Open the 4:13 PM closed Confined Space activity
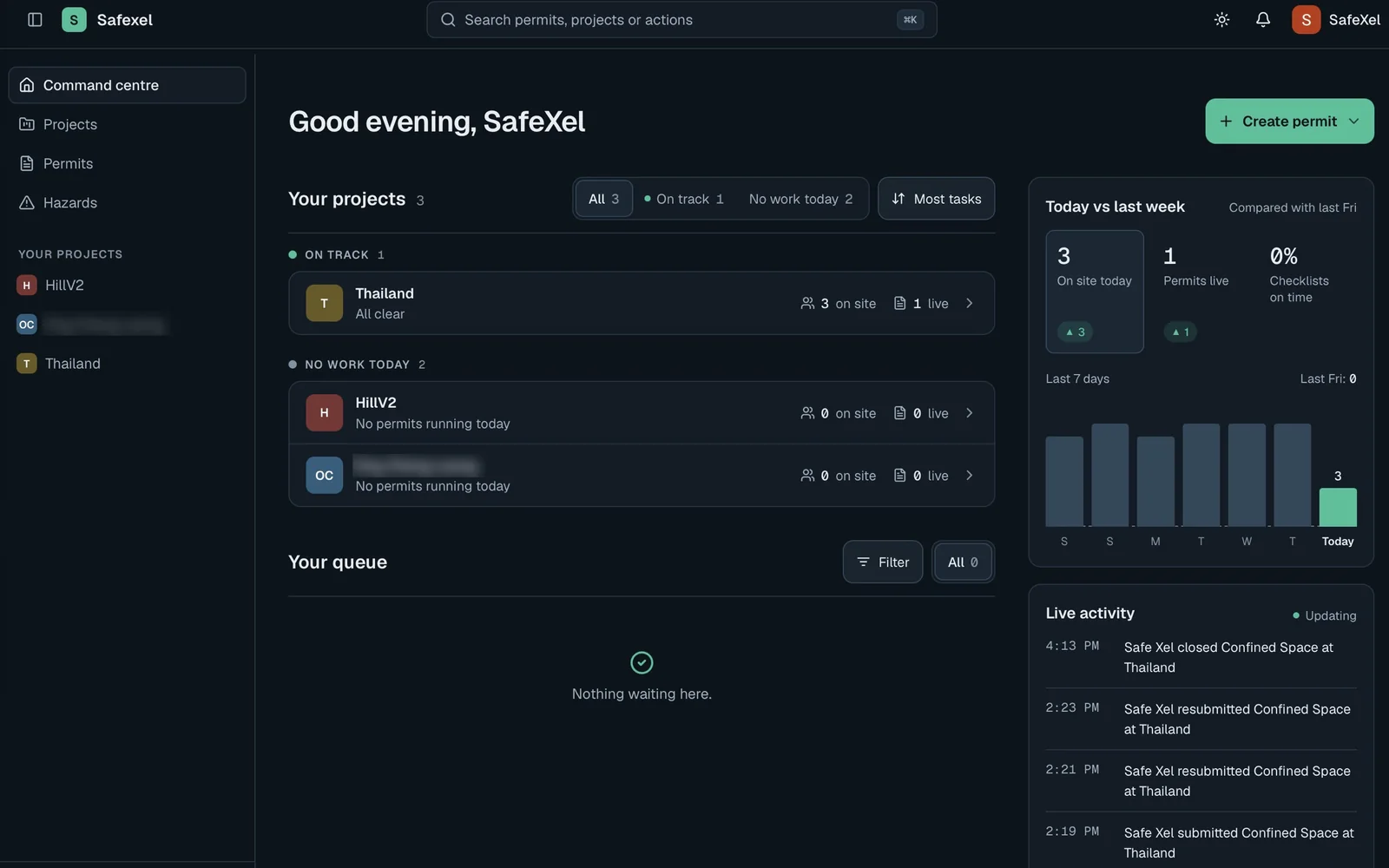 click(1201, 657)
